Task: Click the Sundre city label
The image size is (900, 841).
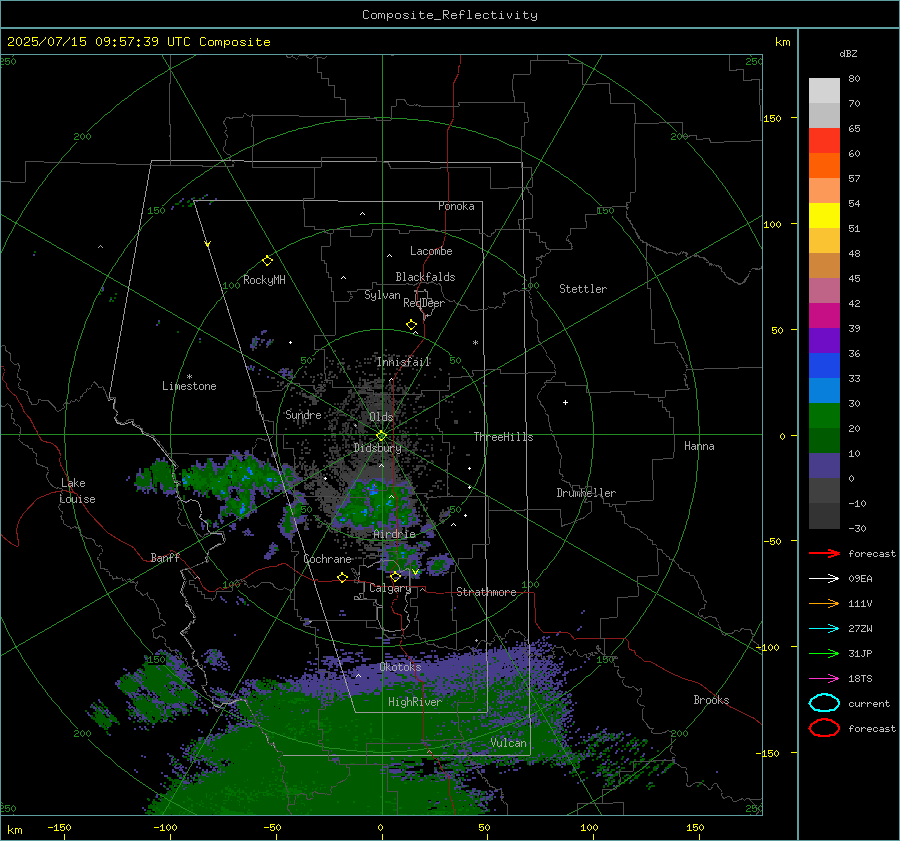Action: point(303,414)
